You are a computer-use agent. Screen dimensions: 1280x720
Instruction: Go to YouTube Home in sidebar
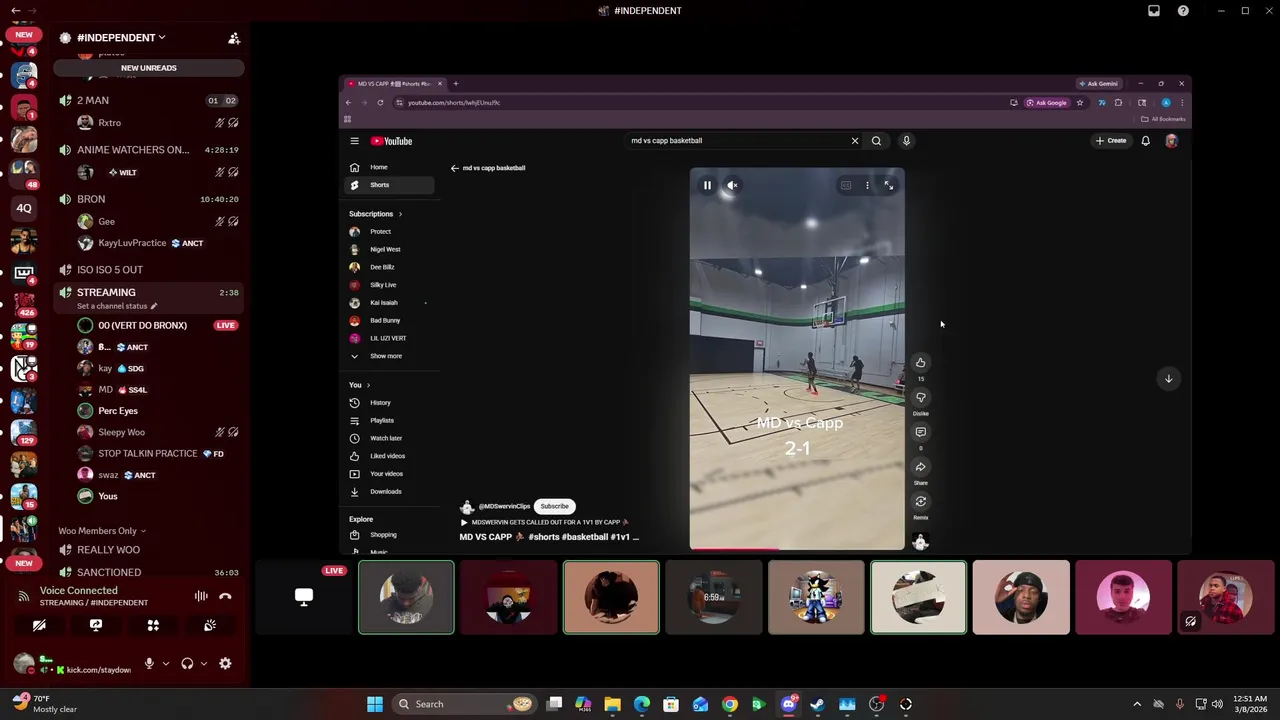point(390,167)
